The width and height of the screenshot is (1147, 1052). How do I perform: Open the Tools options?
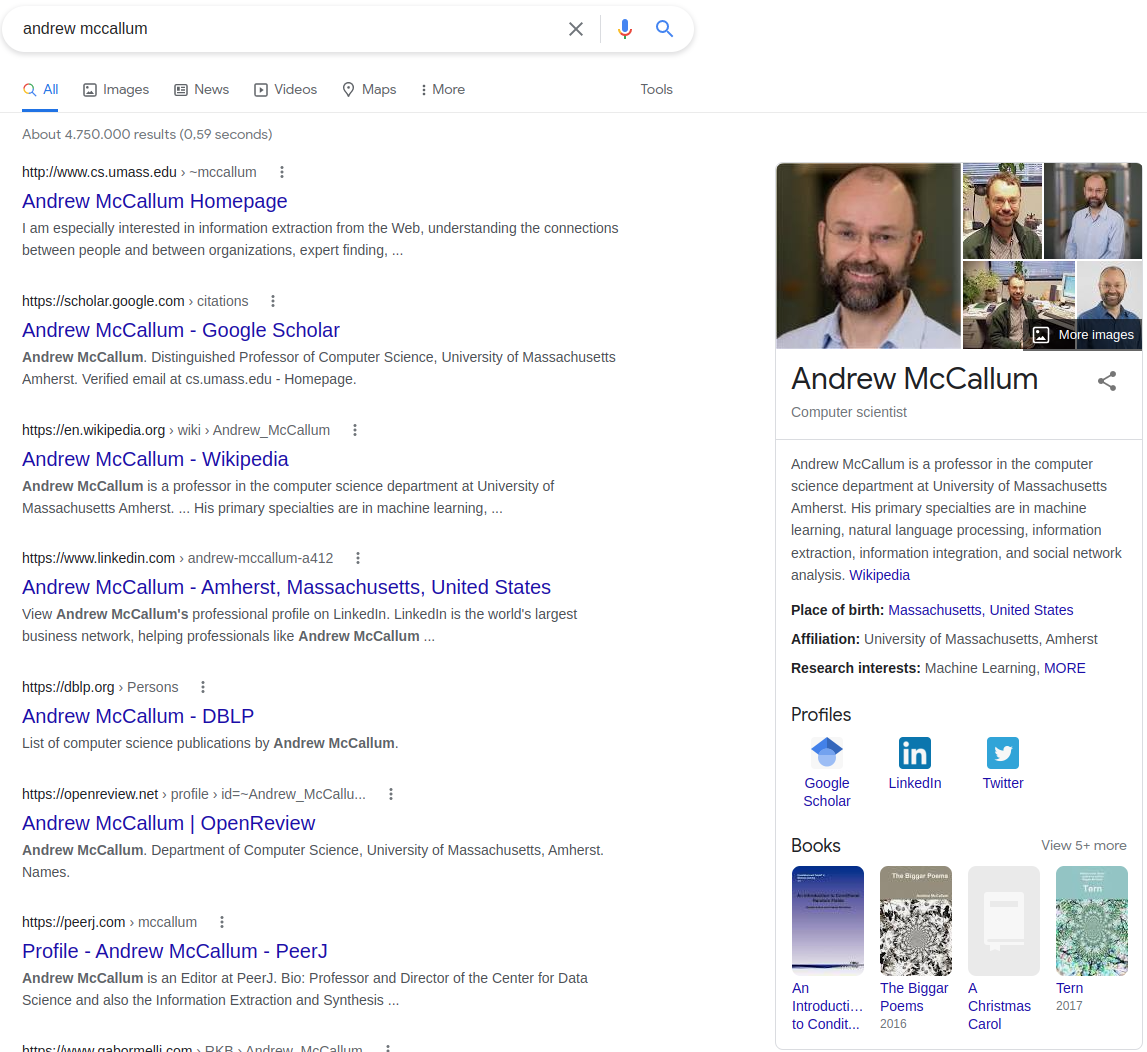pyautogui.click(x=656, y=89)
